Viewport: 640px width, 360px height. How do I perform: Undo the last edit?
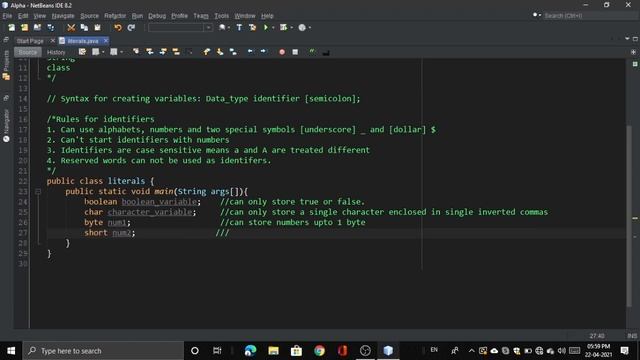(118, 28)
